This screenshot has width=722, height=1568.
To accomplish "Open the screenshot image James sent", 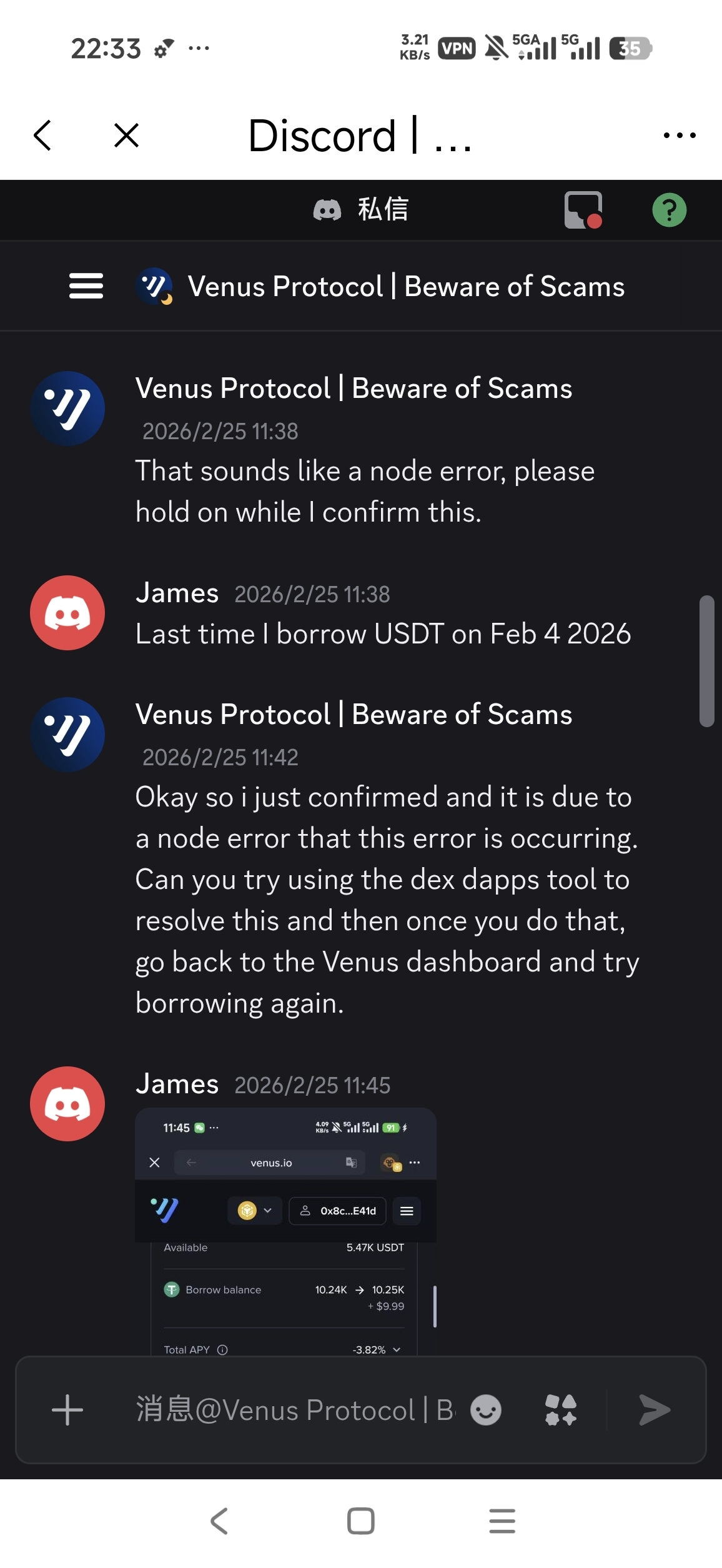I will click(285, 1231).
